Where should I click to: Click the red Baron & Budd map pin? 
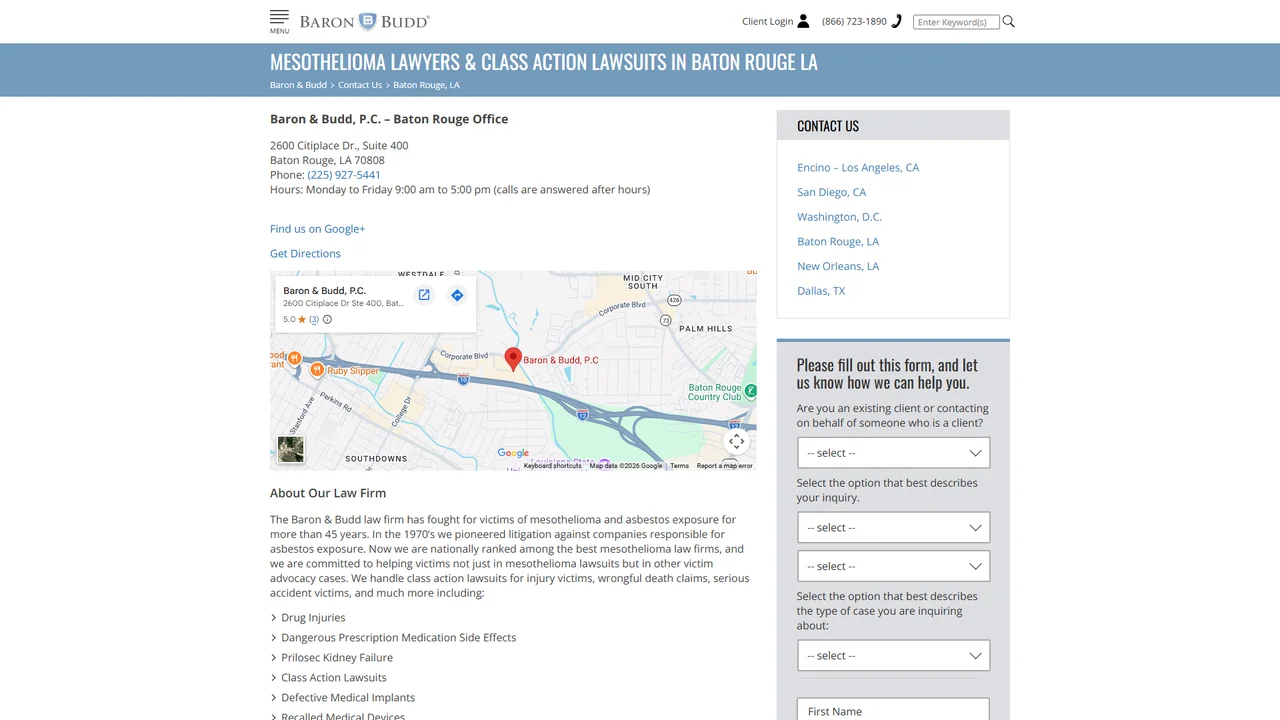513,359
